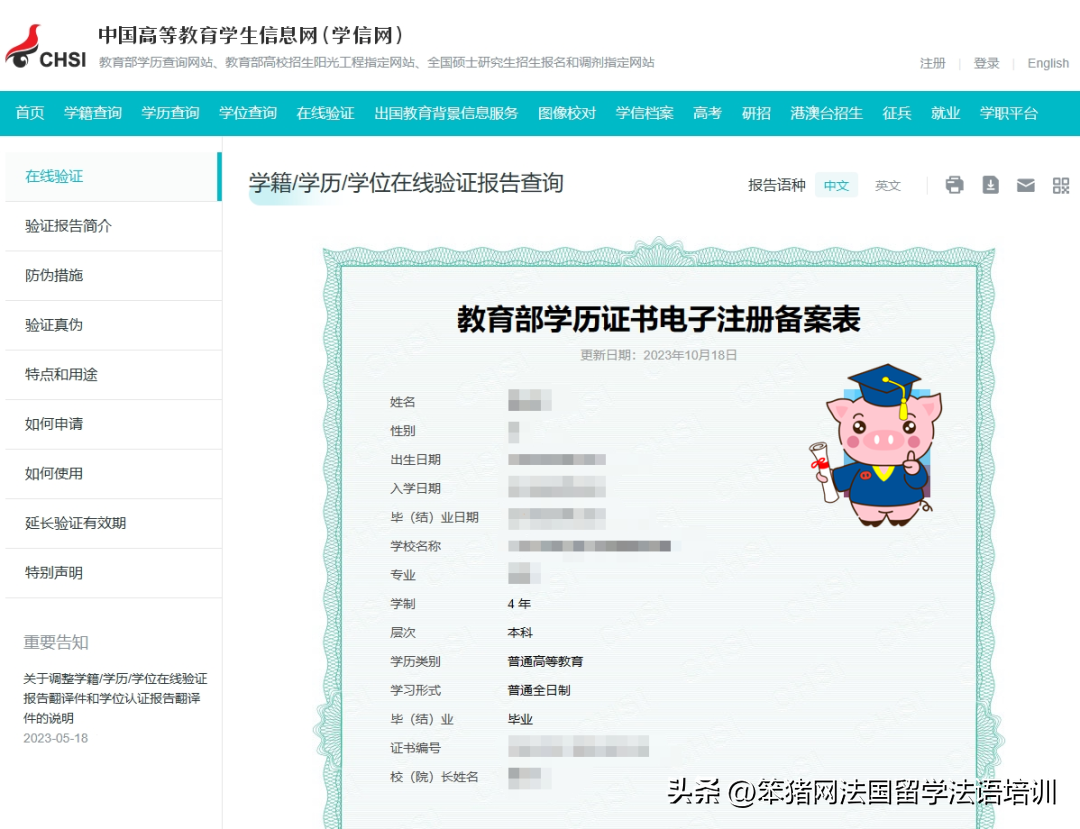
Task: Open 学位查询 in navigation bar
Action: pos(248,113)
